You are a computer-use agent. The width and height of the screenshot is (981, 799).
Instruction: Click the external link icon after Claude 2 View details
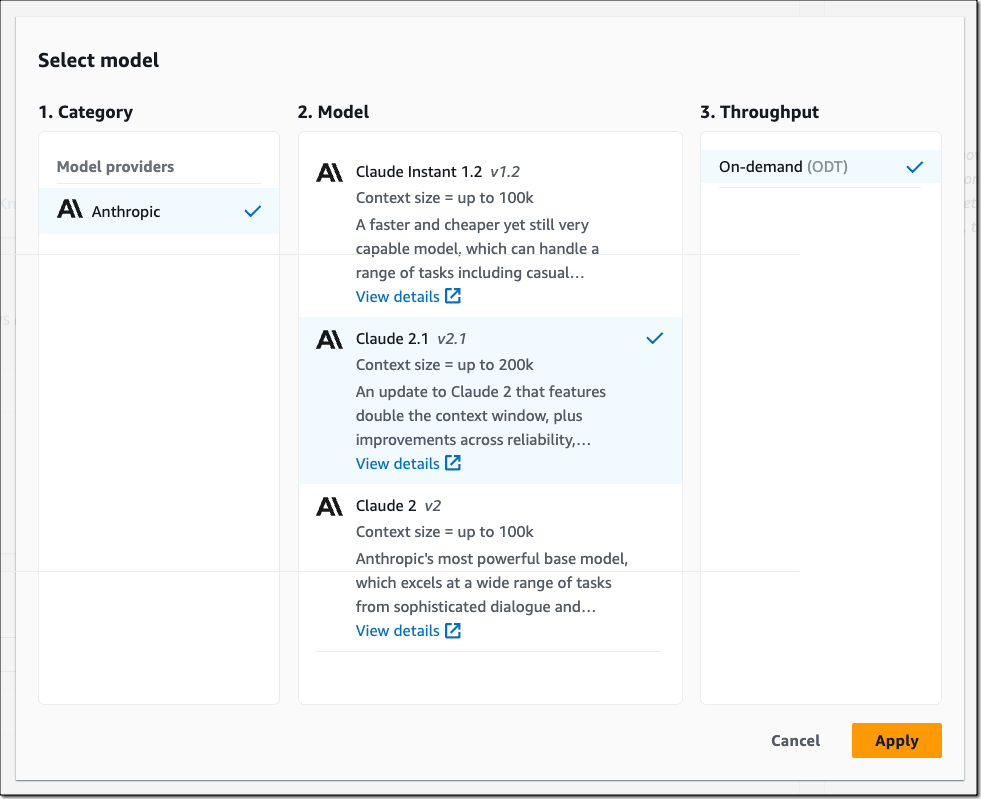tap(455, 630)
